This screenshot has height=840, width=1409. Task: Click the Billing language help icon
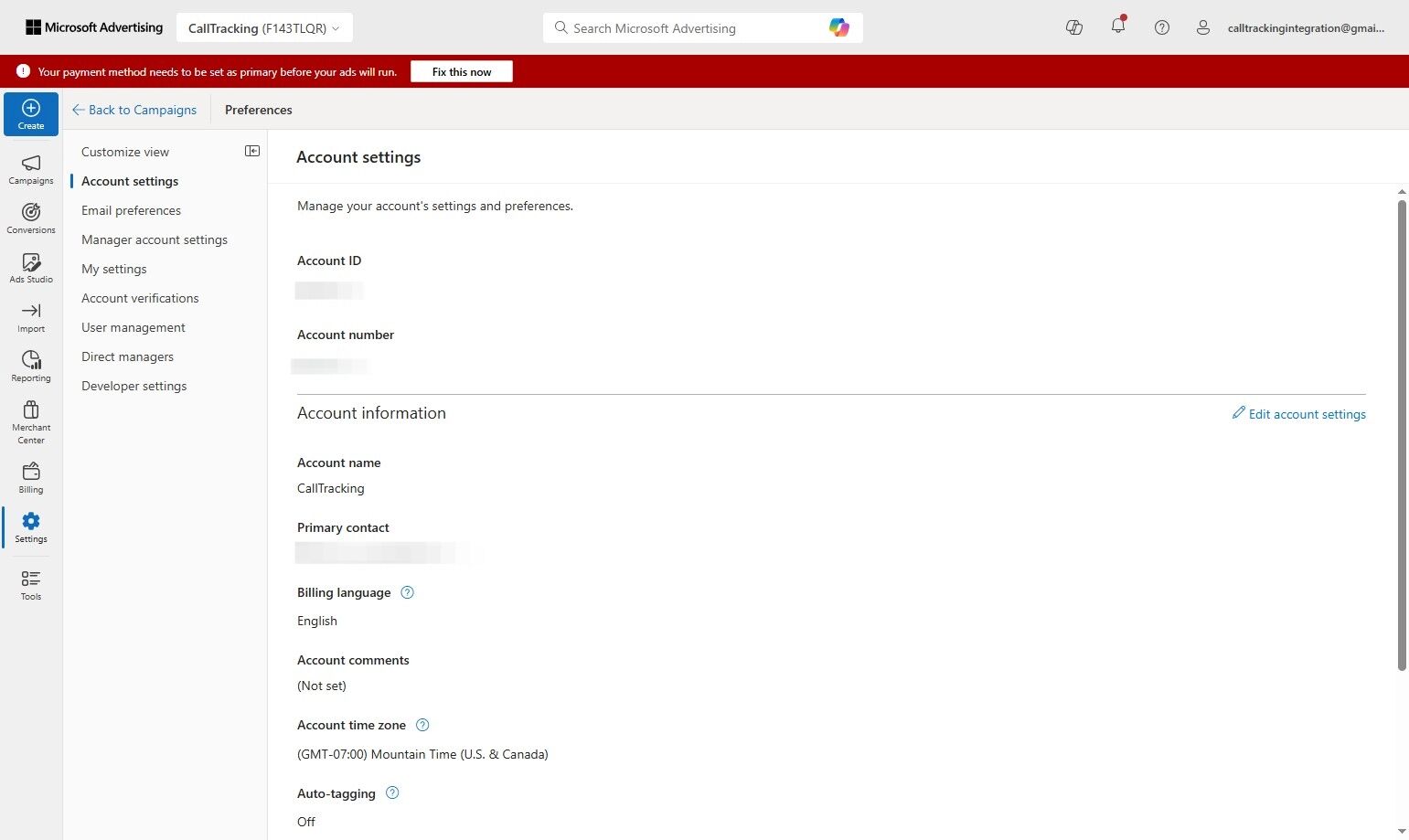[408, 592]
